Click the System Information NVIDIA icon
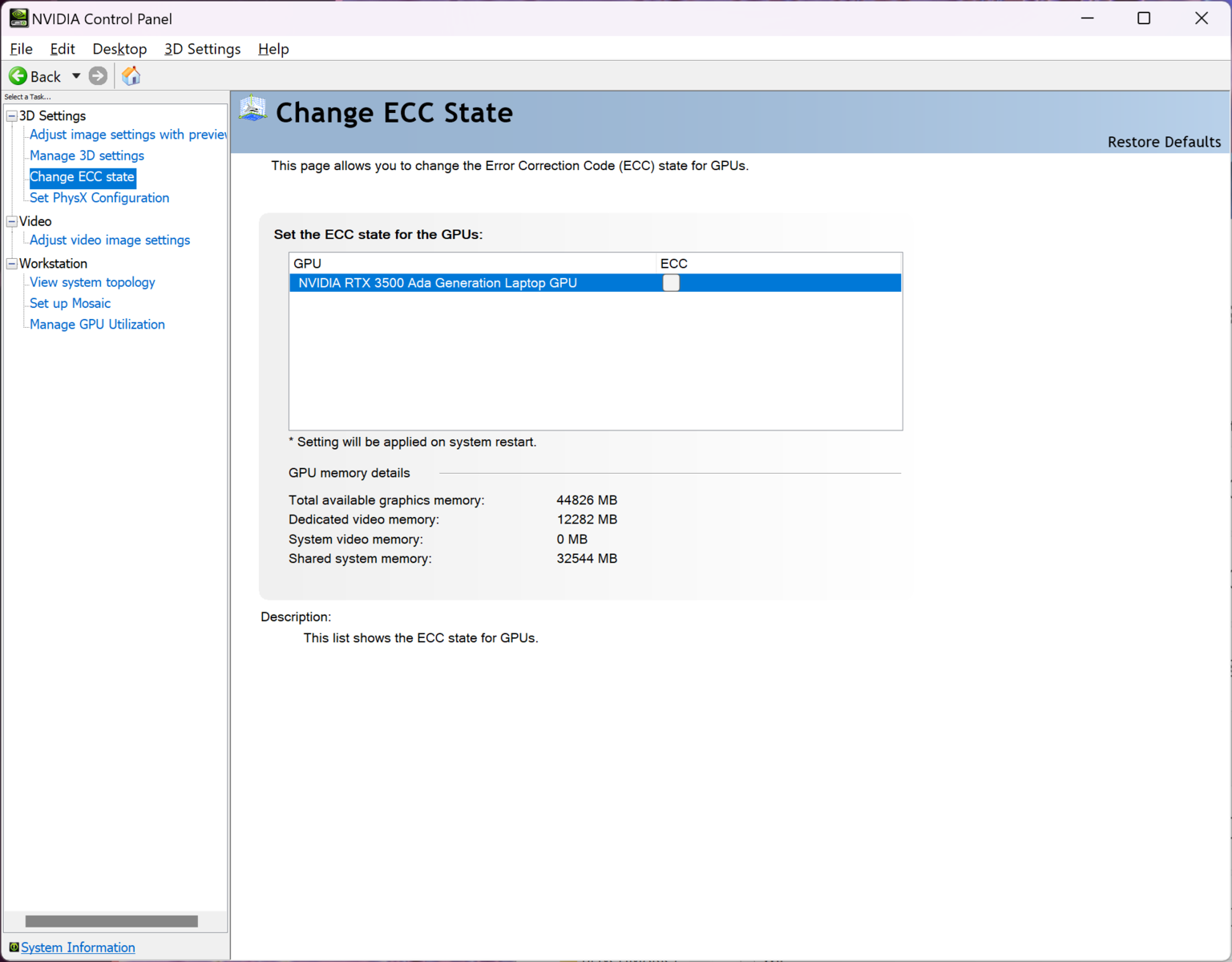 pyautogui.click(x=14, y=948)
